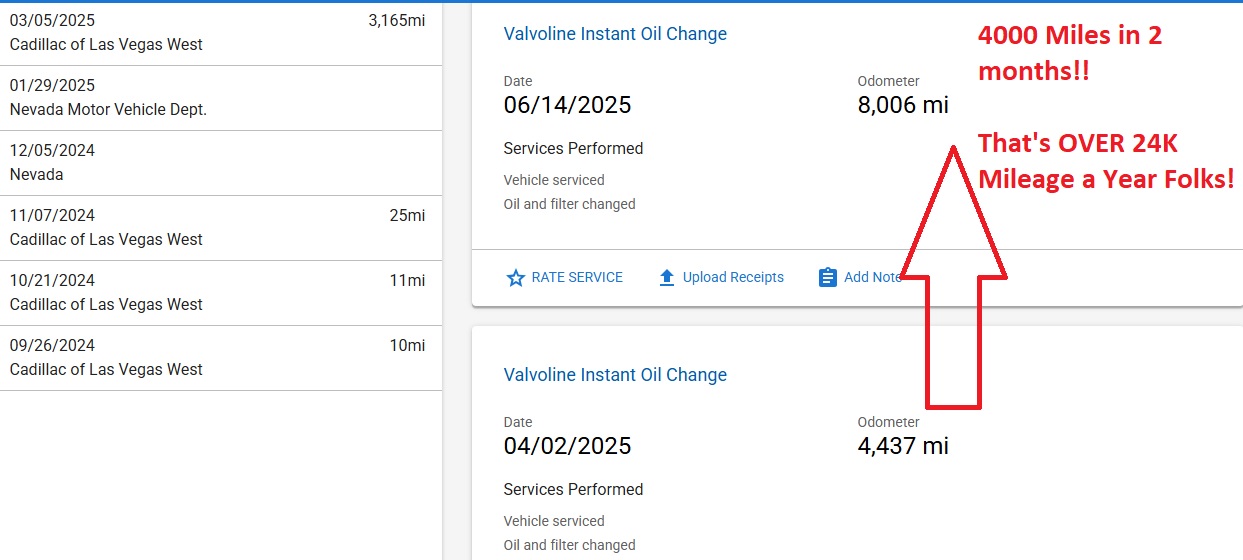Choose the Add Note text label
Screen dimensions: 1243x560
(x=871, y=278)
